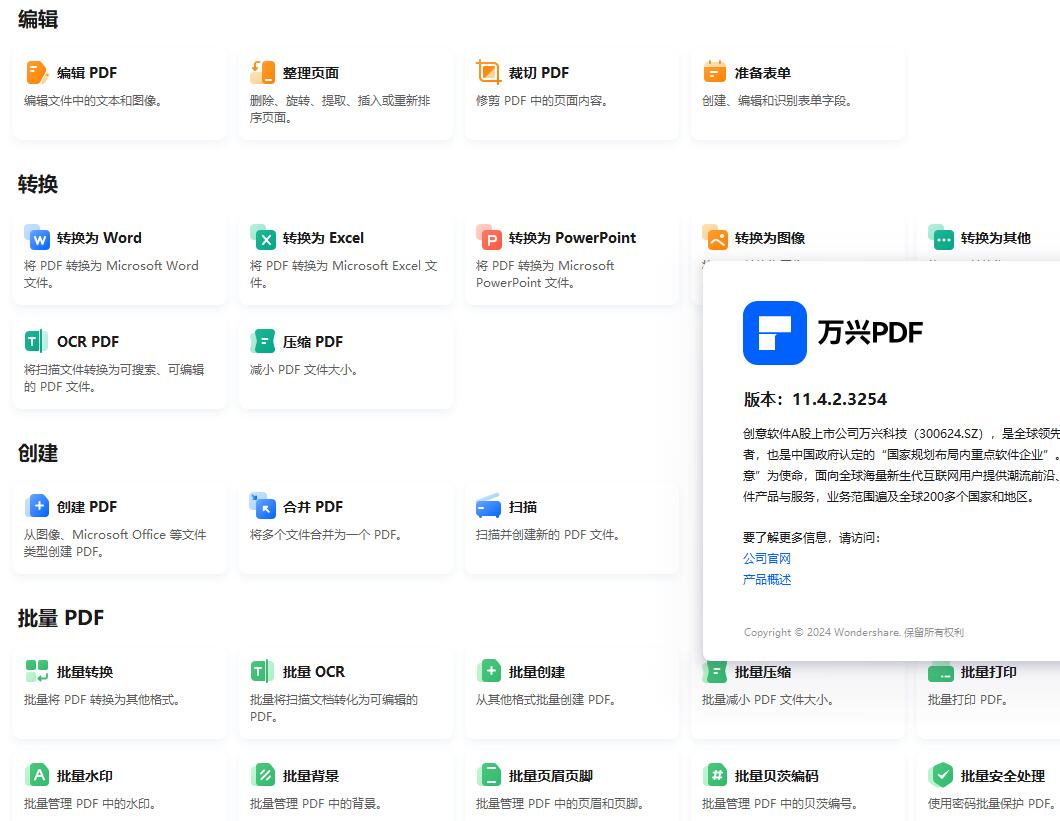Click the 创建 PDF plus icon
1060x821 pixels.
[37, 506]
